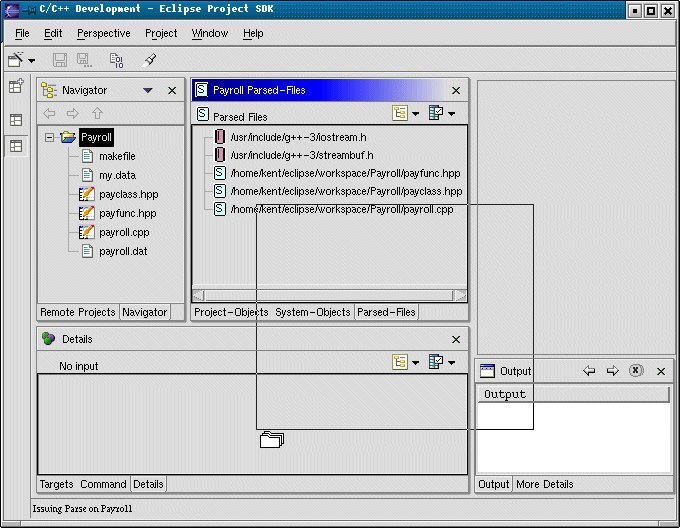
Task: Select the payroll.cpp file icon in Navigator
Action: (87, 232)
